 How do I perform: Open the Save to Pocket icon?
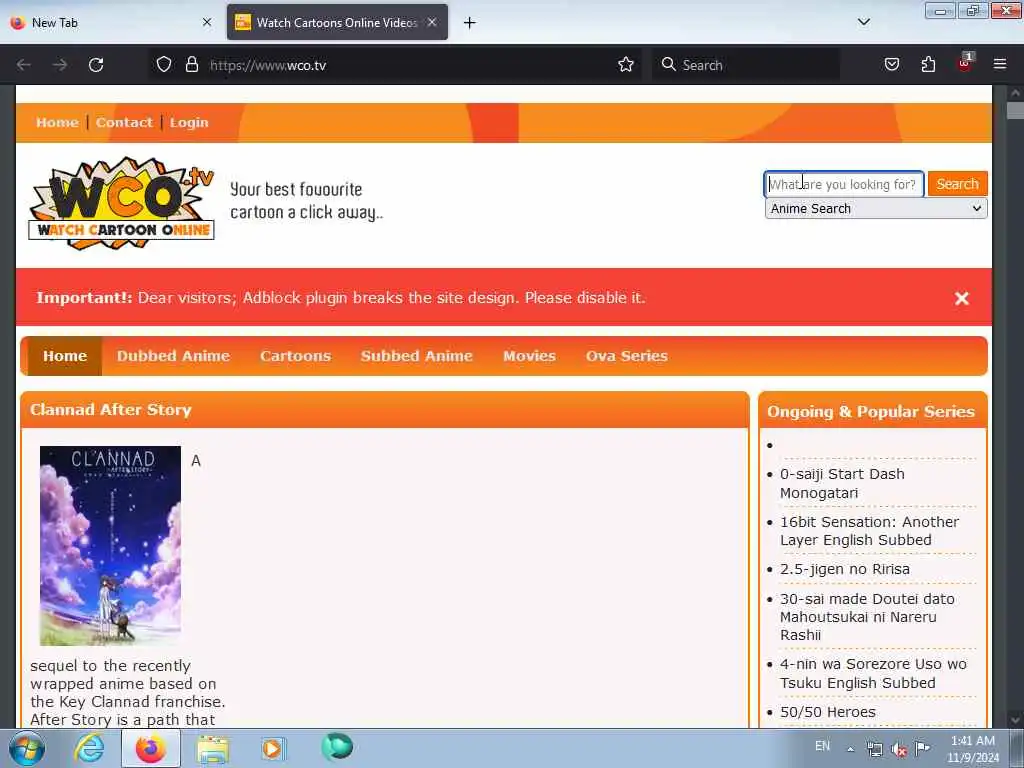[892, 64]
